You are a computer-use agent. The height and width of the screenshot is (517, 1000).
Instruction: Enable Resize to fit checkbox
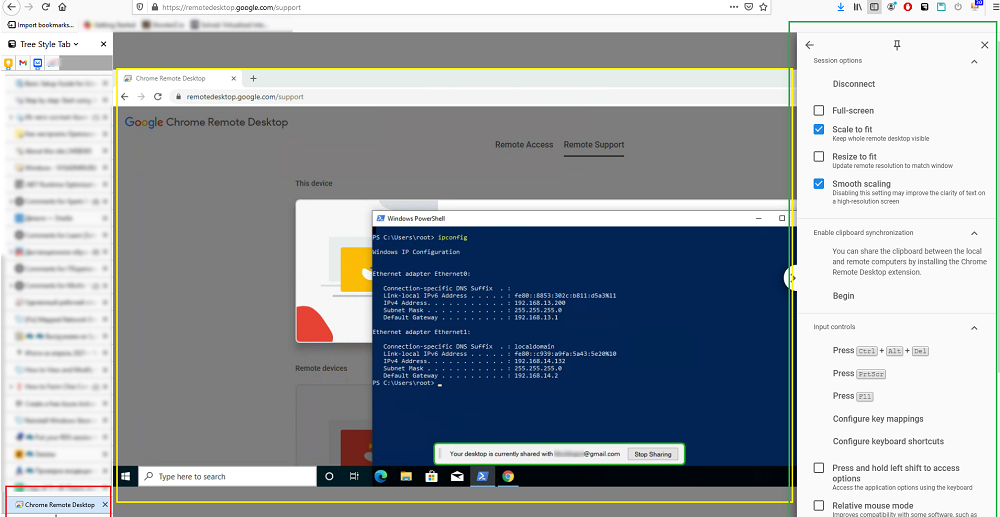(x=819, y=156)
